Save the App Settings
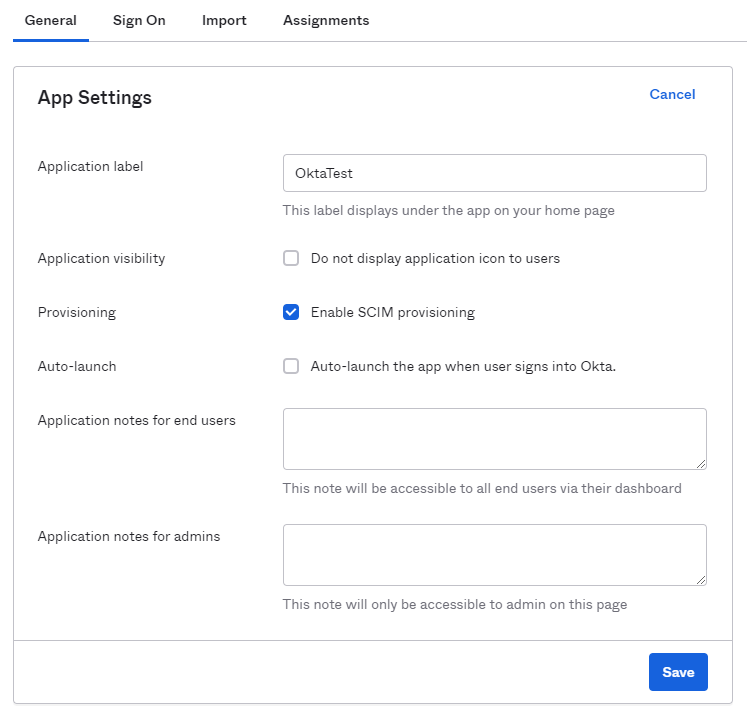Viewport: 747px width, 717px height. [678, 672]
